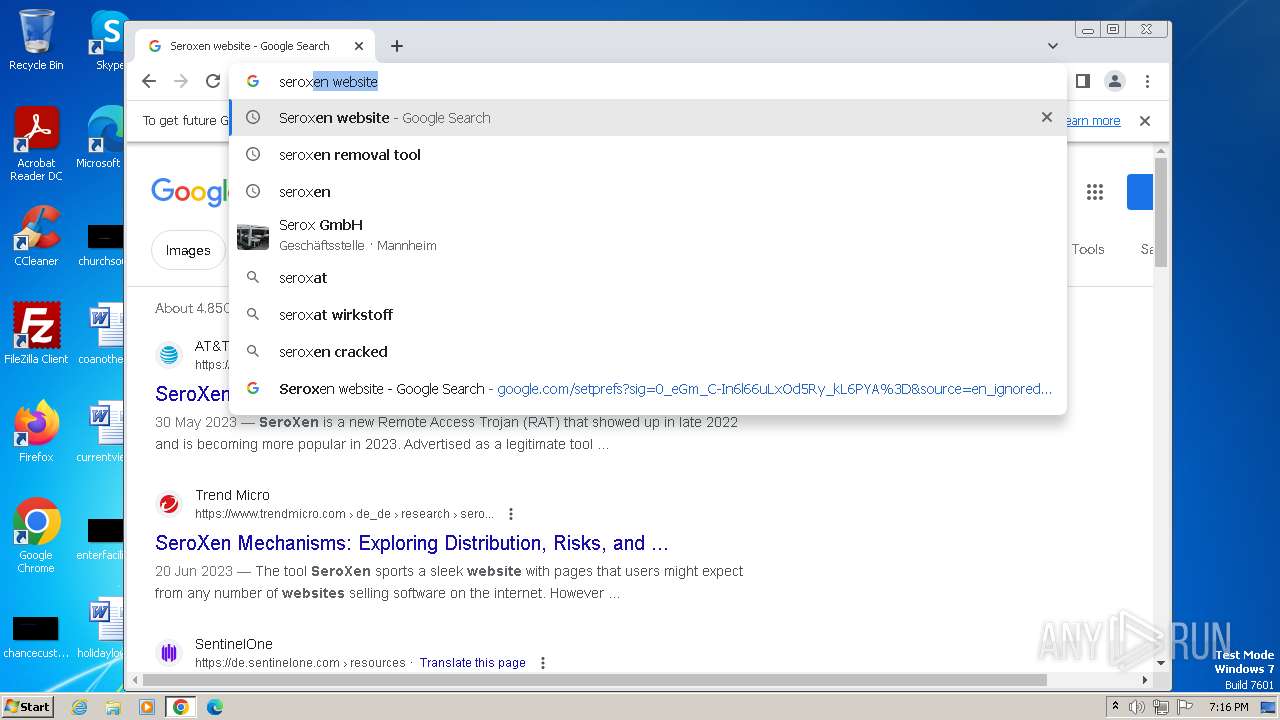Viewport: 1280px width, 720px height.
Task: Launch Firefox from the desktop
Action: (x=36, y=431)
